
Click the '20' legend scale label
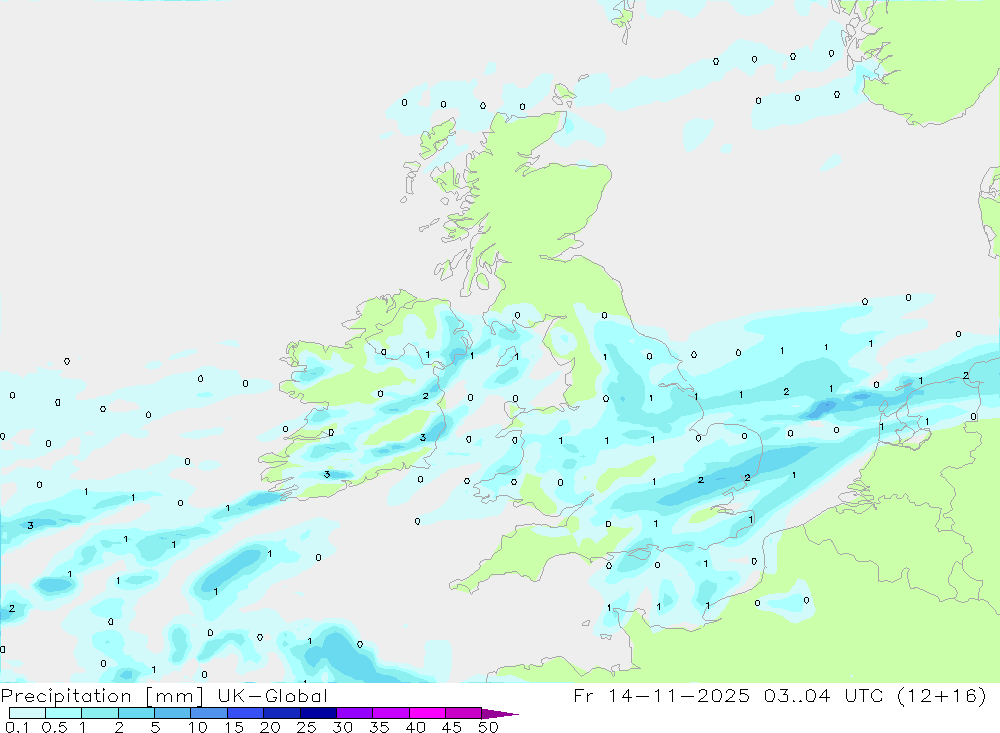(270, 727)
